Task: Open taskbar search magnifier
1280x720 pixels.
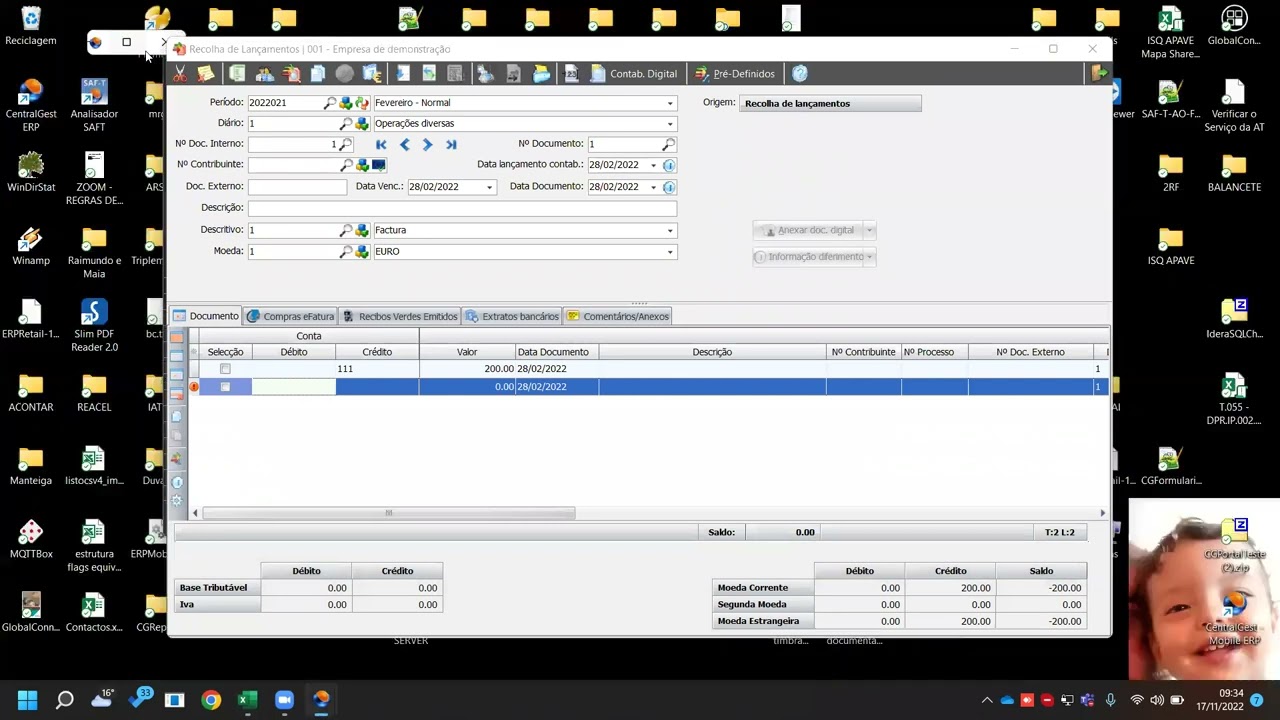Action: [65, 700]
